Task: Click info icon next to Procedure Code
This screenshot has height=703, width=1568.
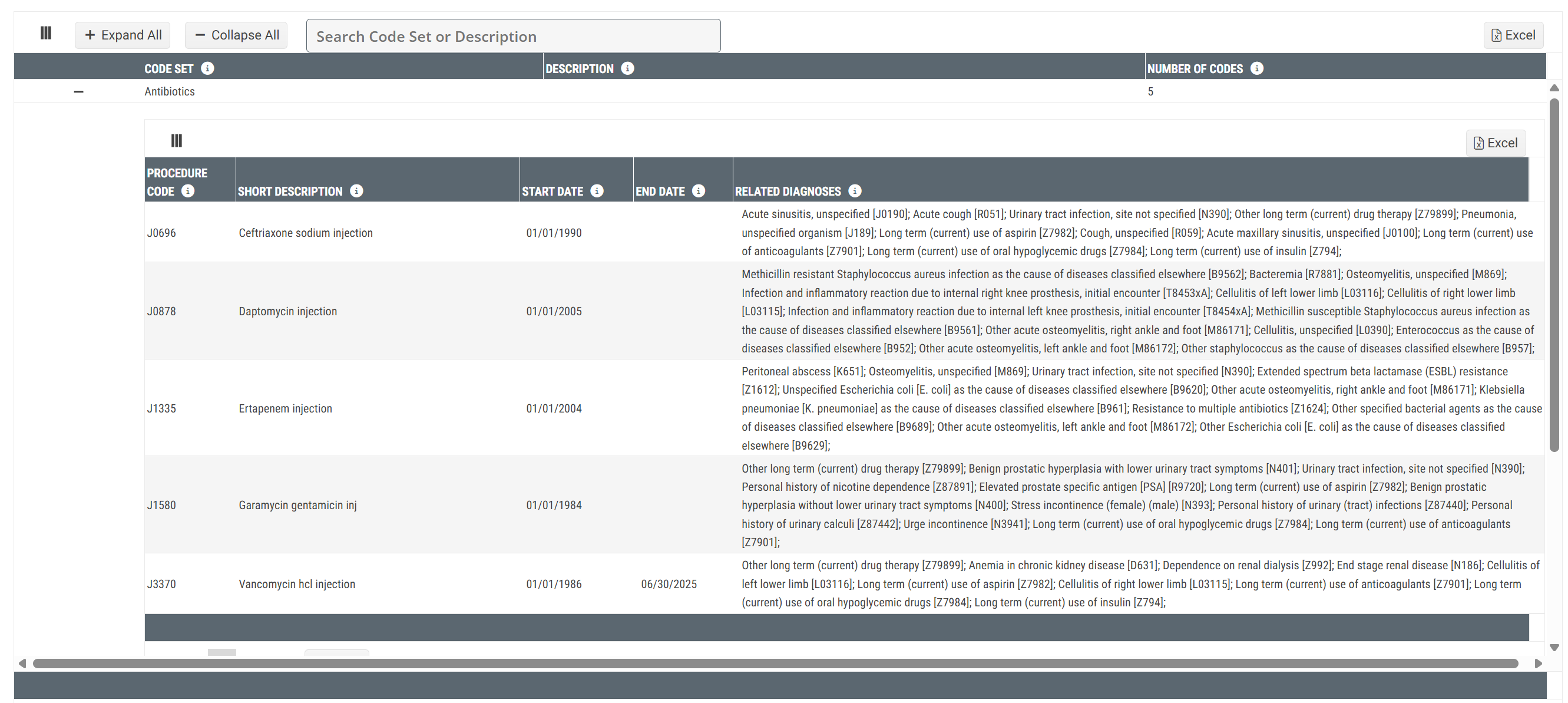Action: [x=188, y=192]
